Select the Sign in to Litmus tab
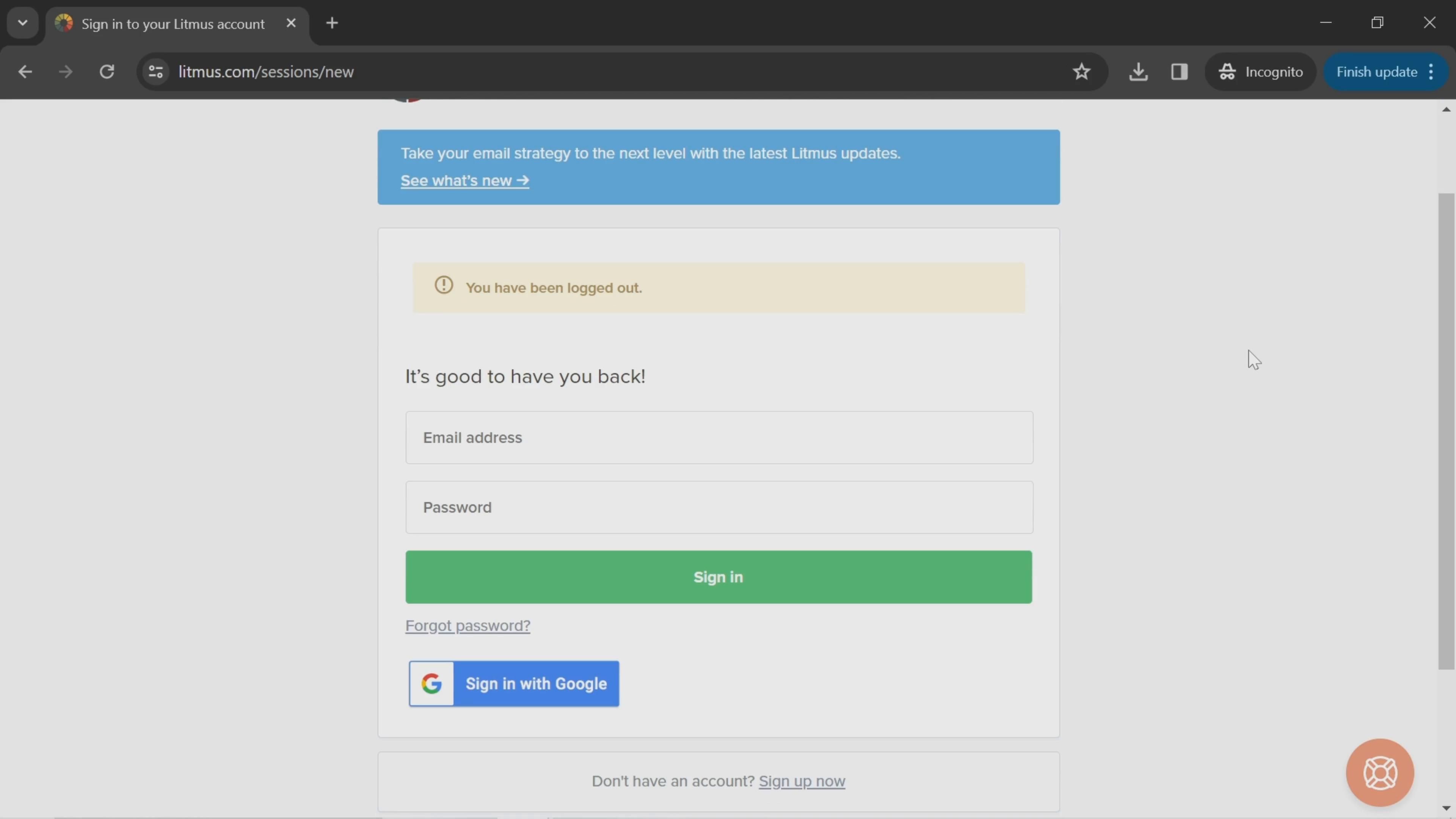This screenshot has width=1456, height=819. pyautogui.click(x=173, y=24)
